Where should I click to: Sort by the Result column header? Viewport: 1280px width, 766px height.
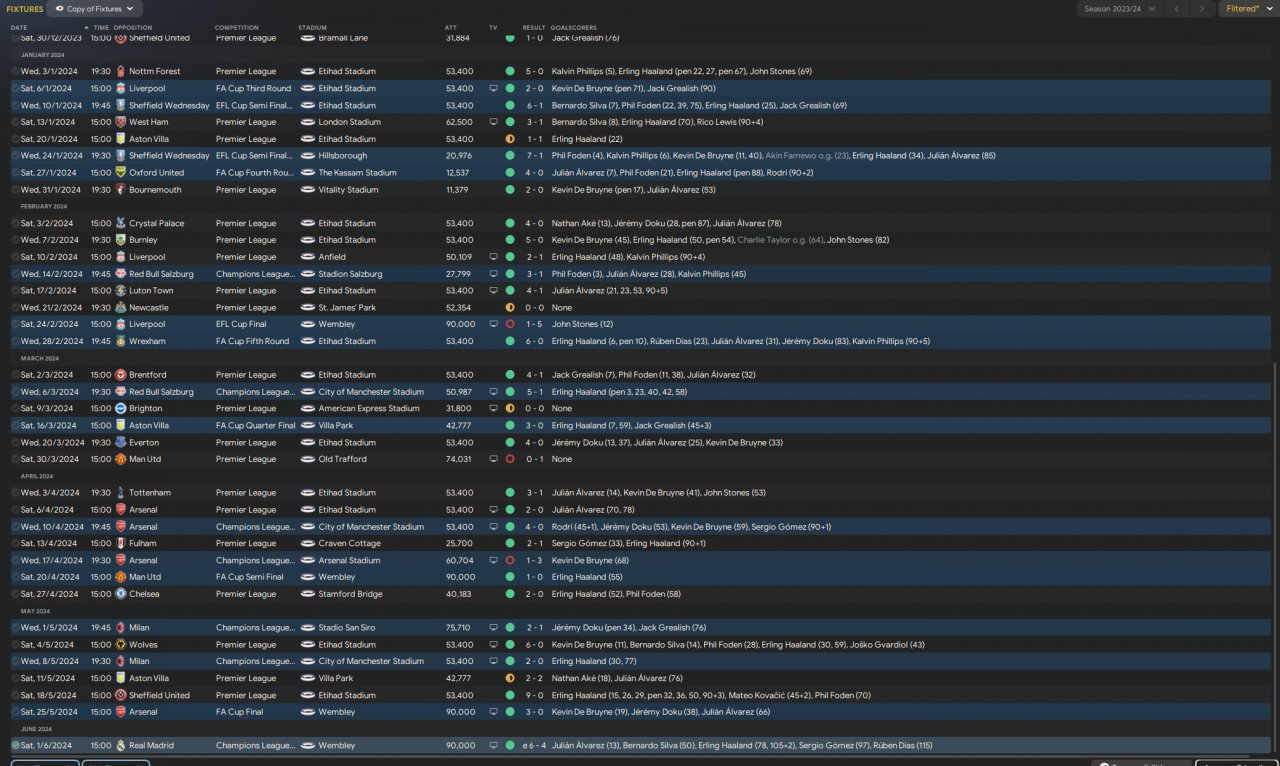pos(534,27)
